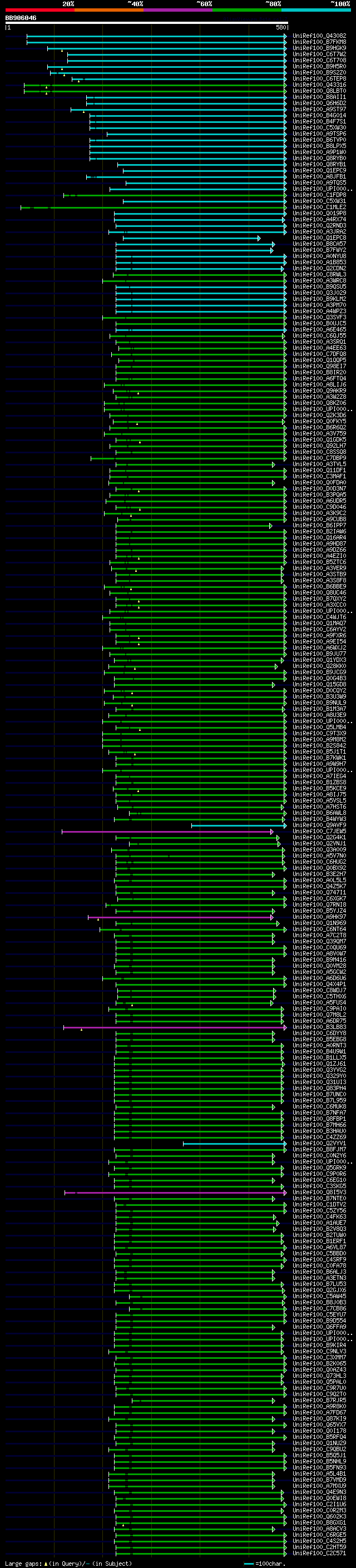Screen dimensions: 356x1568
Task: Select the UniRef100_B9M416 entry
Action: 319,960
